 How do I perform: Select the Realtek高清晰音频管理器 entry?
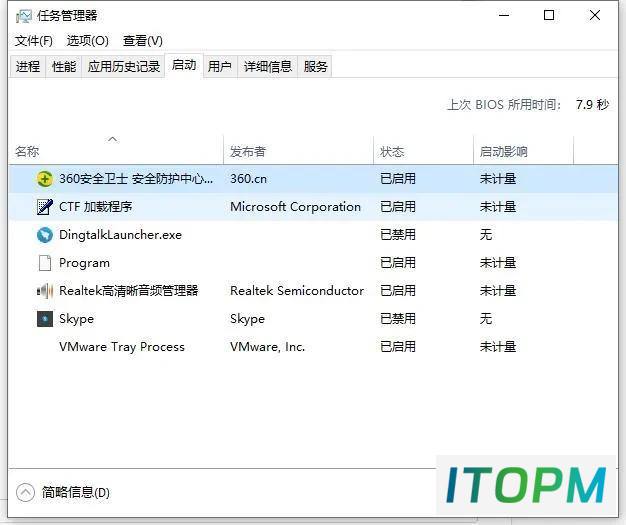tap(129, 291)
